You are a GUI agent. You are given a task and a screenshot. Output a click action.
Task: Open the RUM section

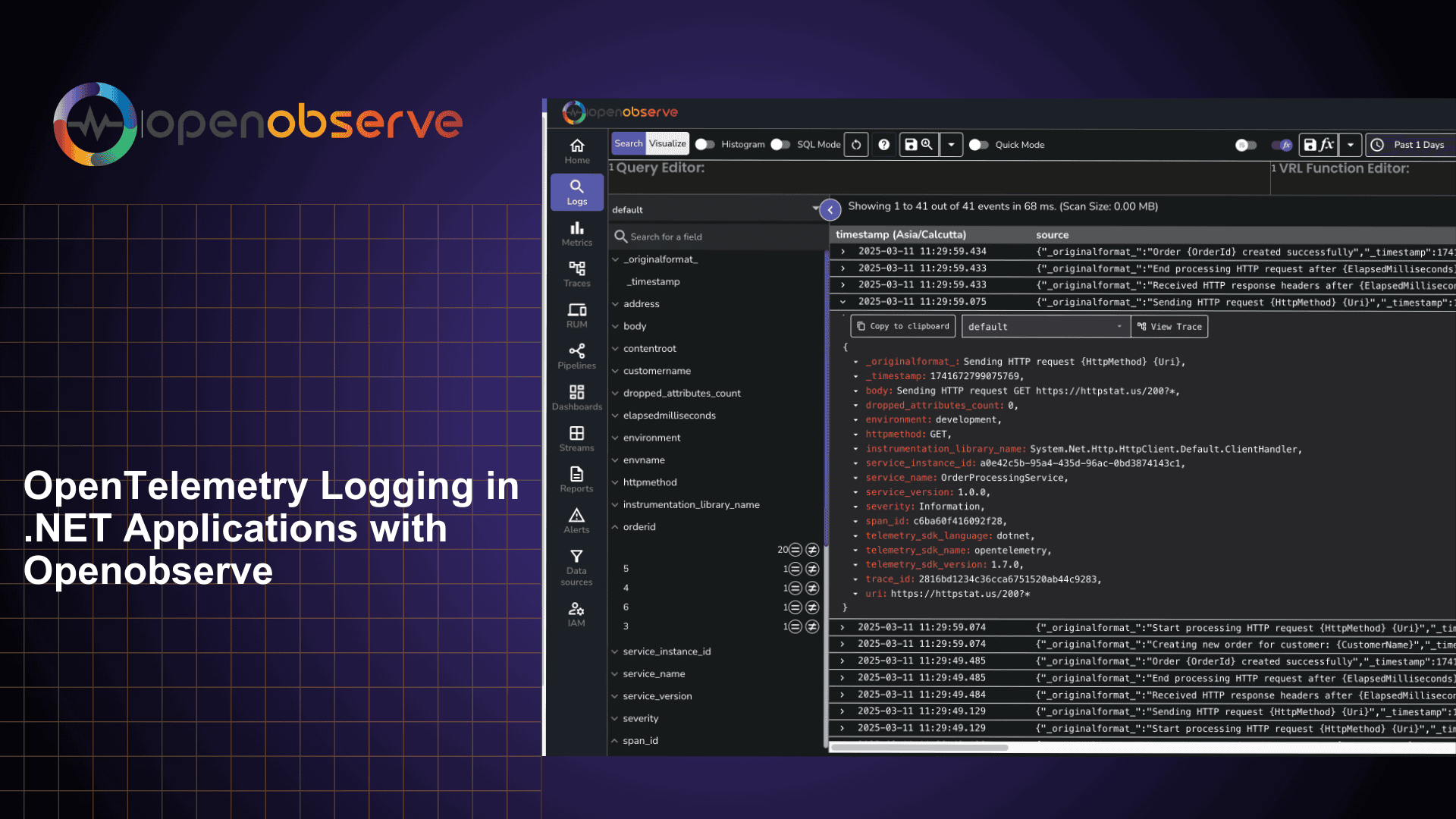pyautogui.click(x=576, y=313)
